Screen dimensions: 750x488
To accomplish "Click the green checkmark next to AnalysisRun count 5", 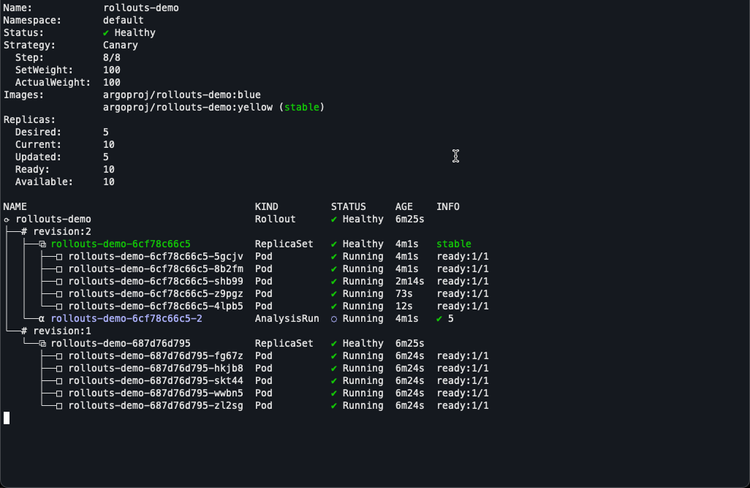I will click(440, 319).
